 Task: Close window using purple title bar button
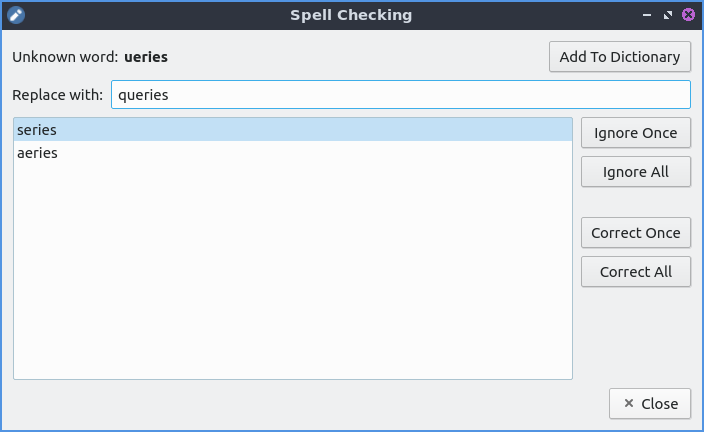688,15
